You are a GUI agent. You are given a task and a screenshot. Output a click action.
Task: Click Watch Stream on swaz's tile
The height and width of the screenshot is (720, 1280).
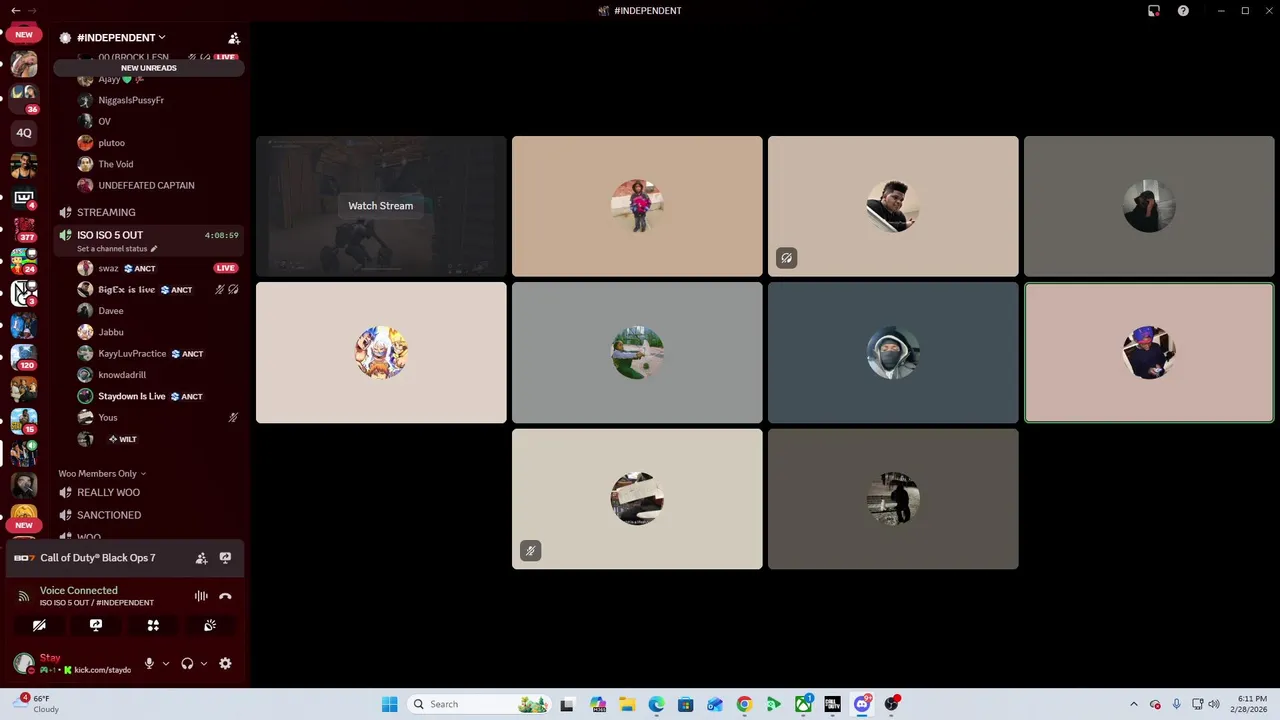click(x=380, y=206)
